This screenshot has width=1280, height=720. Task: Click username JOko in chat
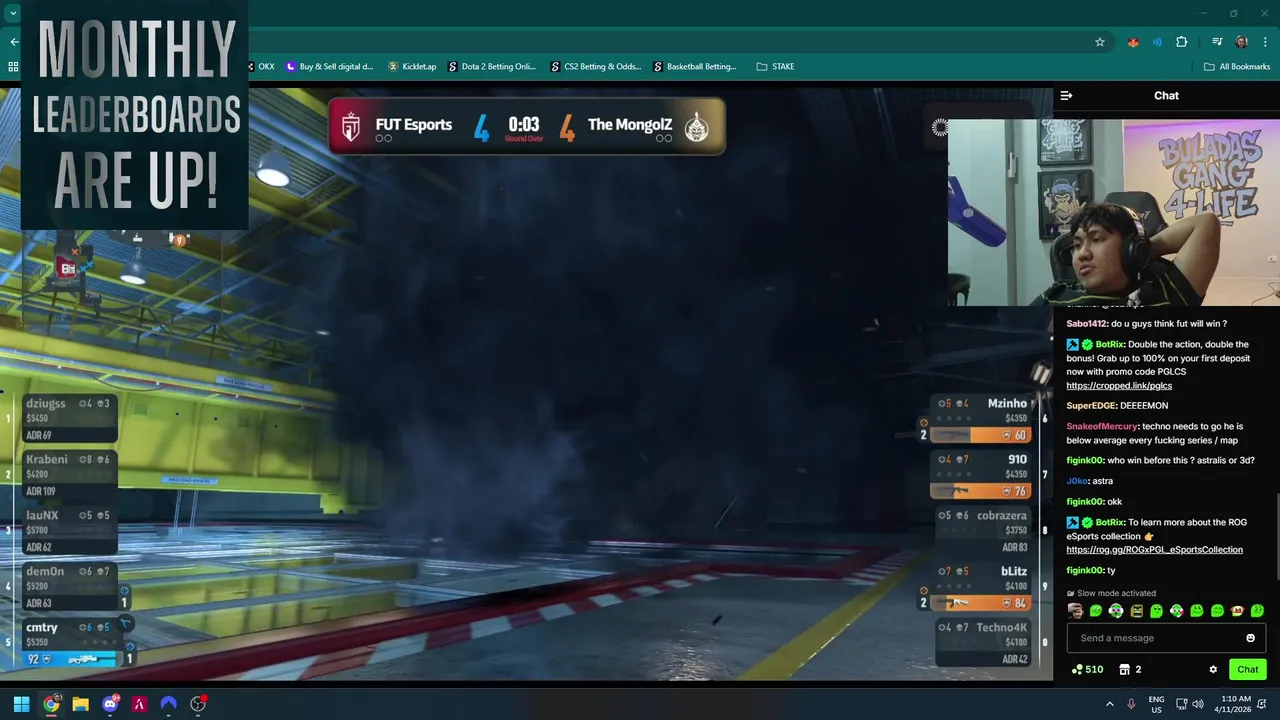[1076, 481]
